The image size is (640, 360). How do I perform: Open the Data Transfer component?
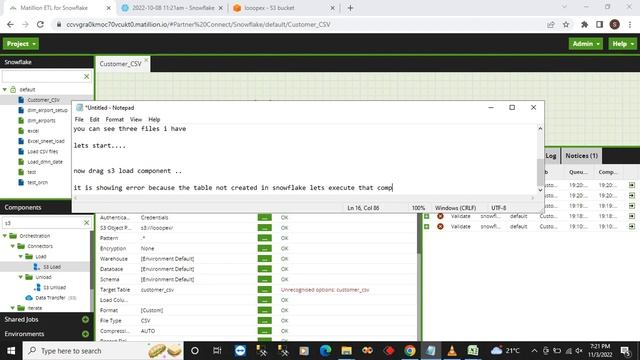[50, 298]
